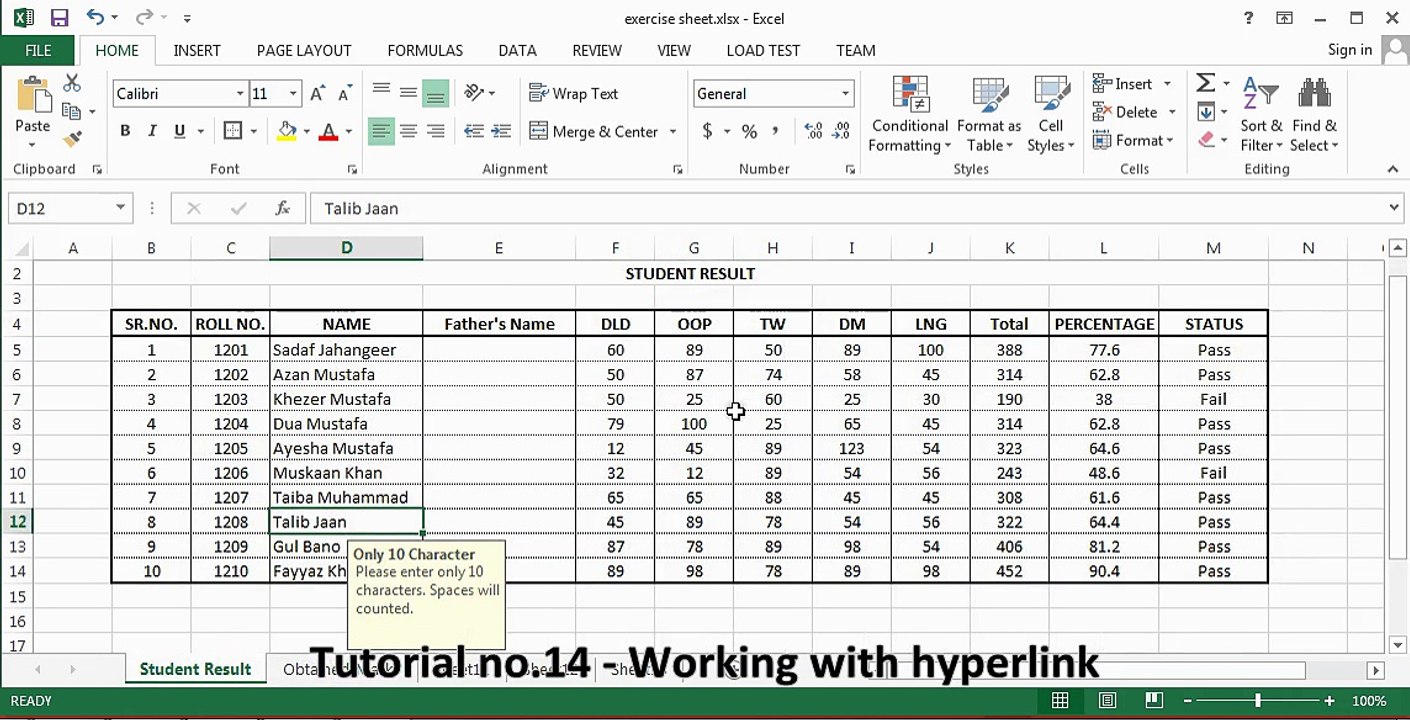This screenshot has width=1410, height=720.
Task: Open the font size dropdown
Action: coord(293,94)
